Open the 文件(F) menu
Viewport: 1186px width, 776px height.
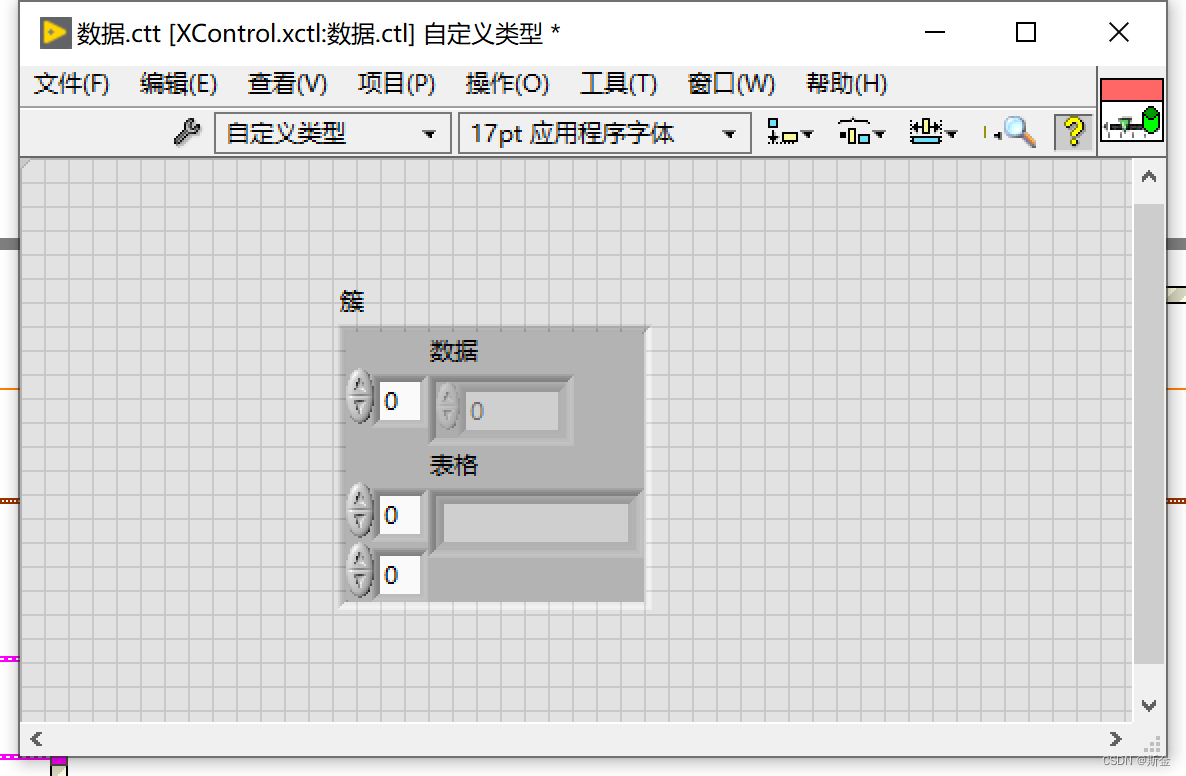tap(71, 84)
